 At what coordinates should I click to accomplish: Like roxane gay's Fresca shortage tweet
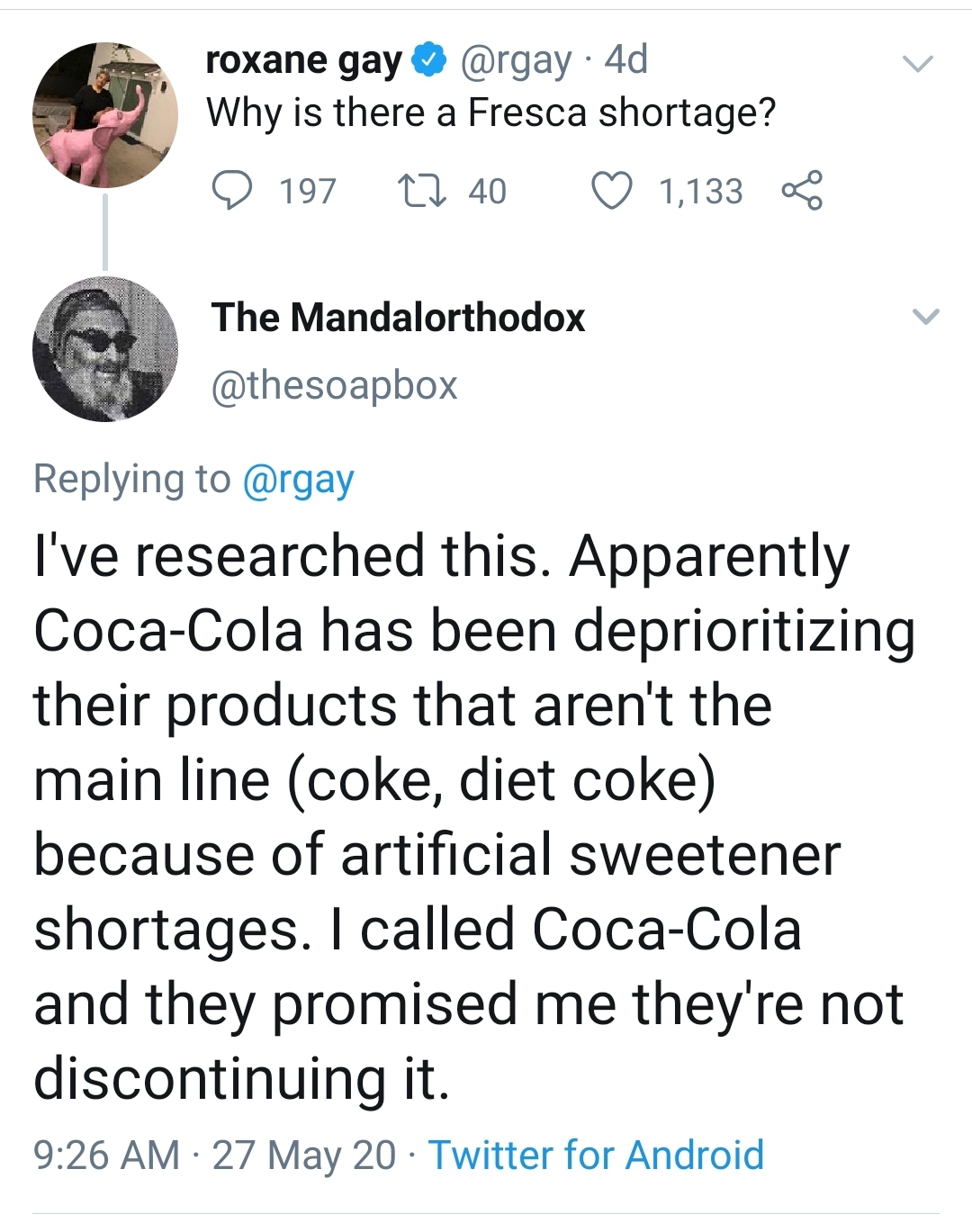pyautogui.click(x=612, y=191)
